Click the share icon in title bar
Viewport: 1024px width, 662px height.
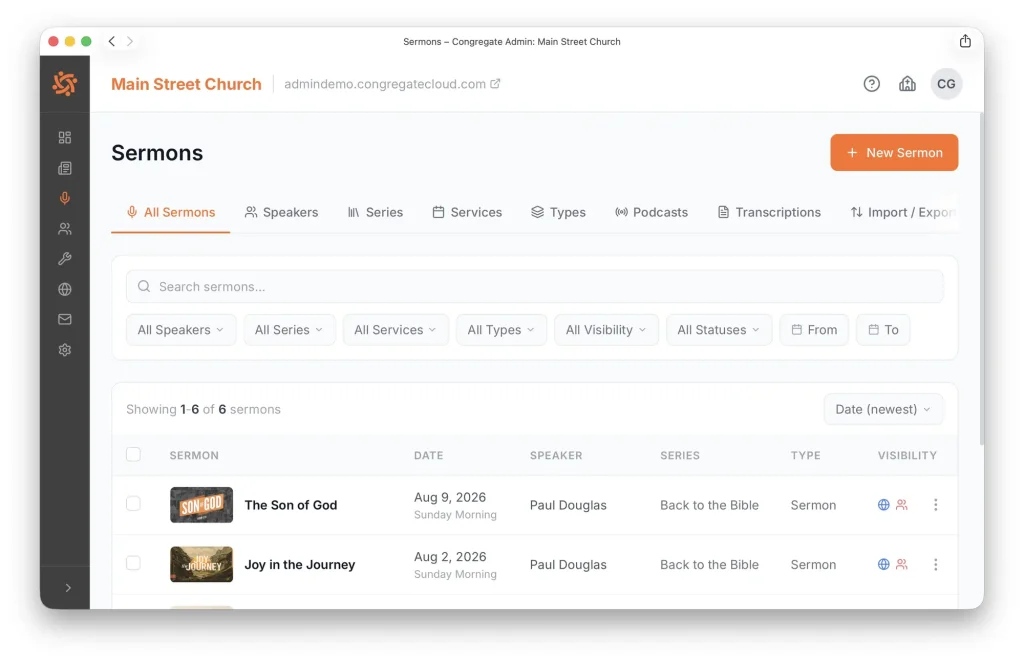(965, 41)
